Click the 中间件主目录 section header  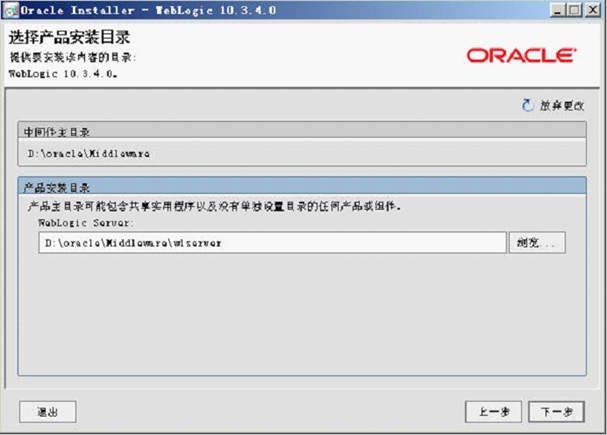302,130
